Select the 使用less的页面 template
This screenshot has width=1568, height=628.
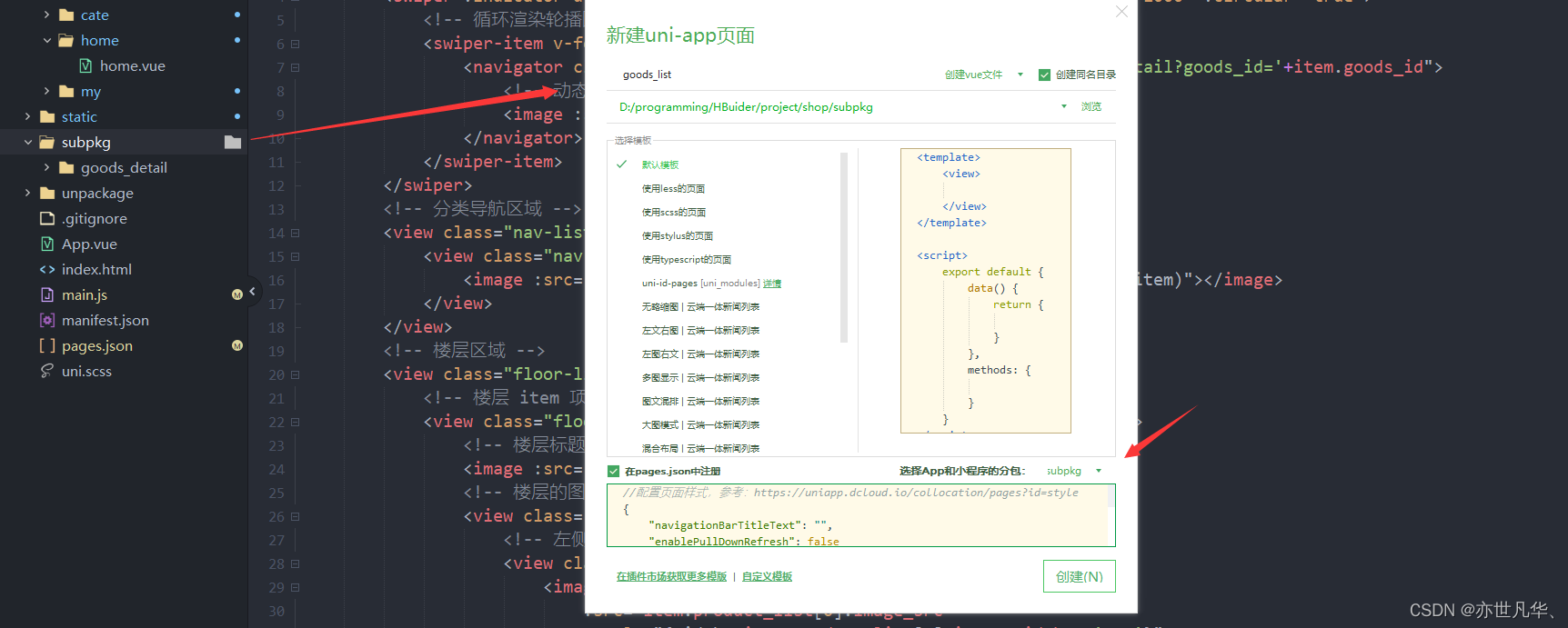(x=673, y=188)
